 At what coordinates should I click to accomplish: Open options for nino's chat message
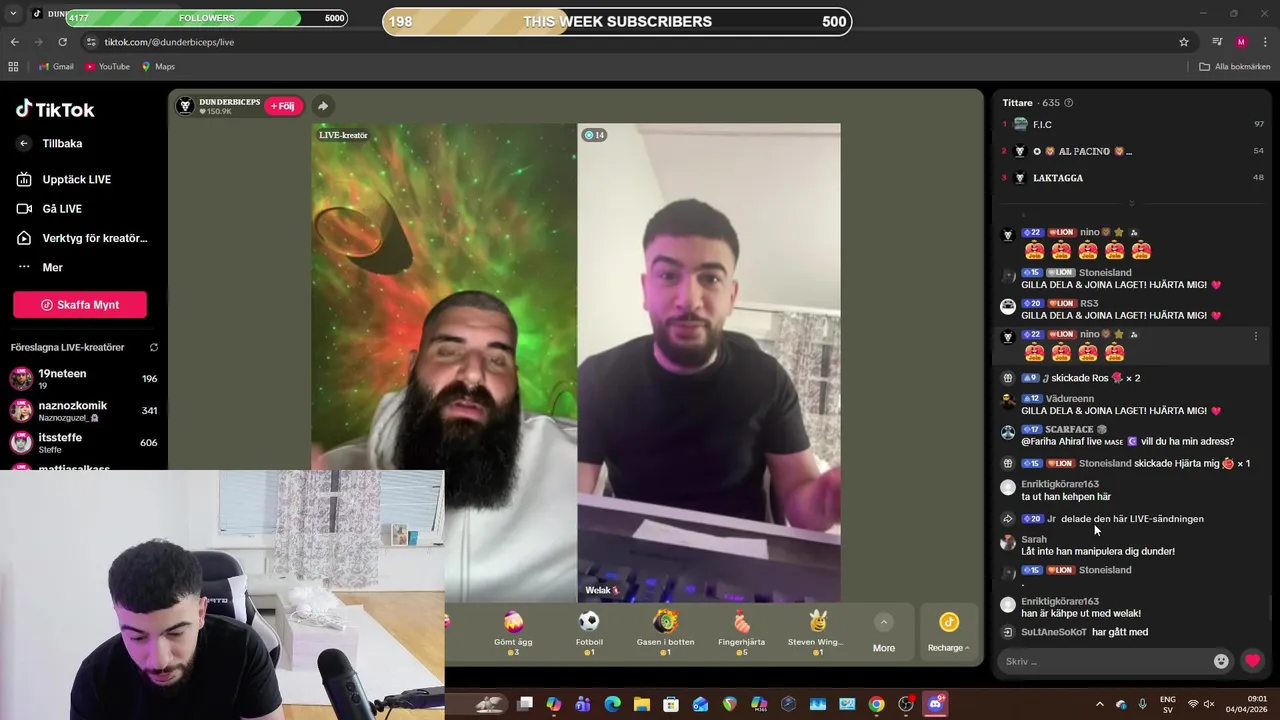click(1256, 336)
